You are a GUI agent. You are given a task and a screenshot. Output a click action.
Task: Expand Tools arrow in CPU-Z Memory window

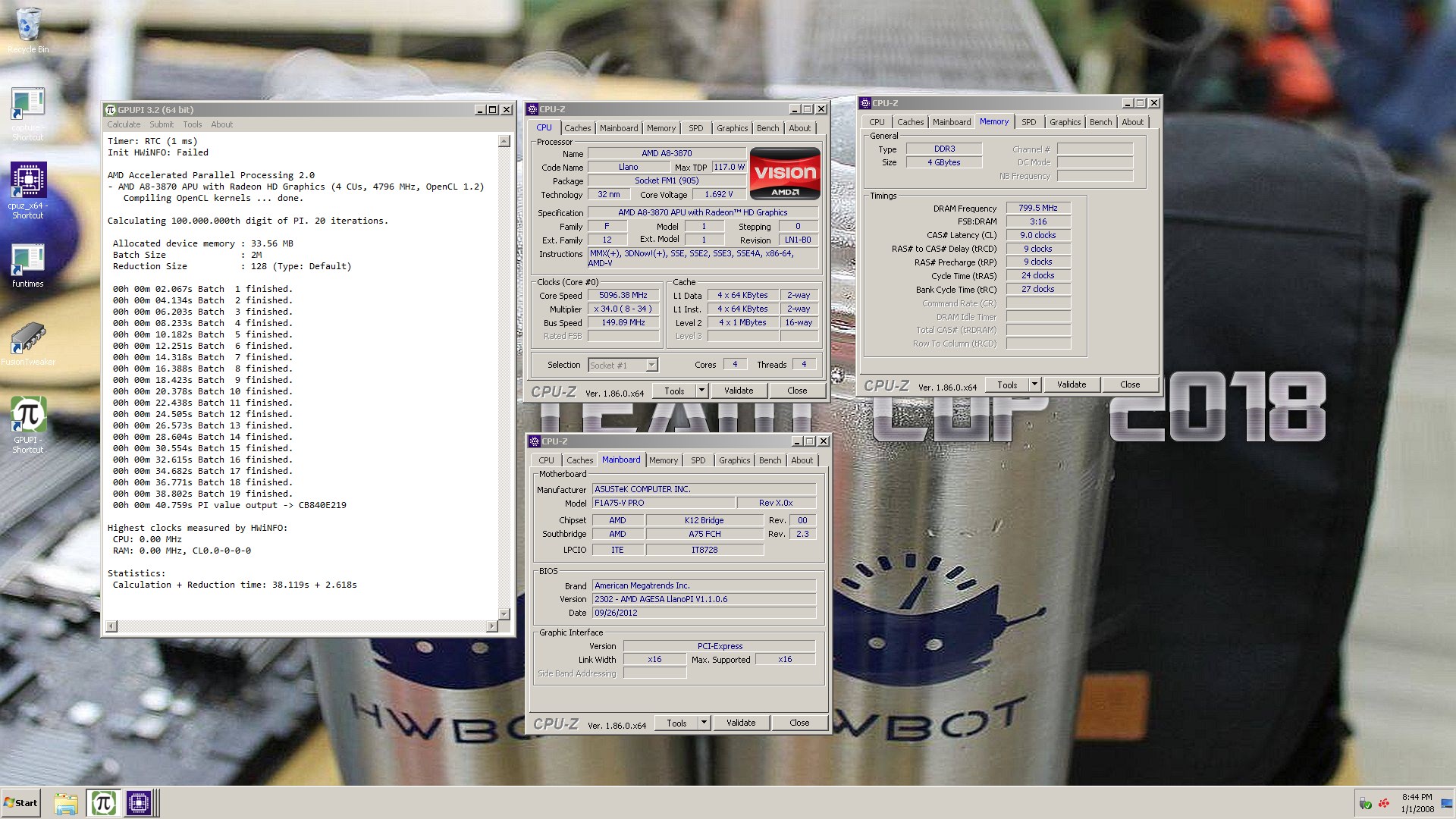(1034, 384)
